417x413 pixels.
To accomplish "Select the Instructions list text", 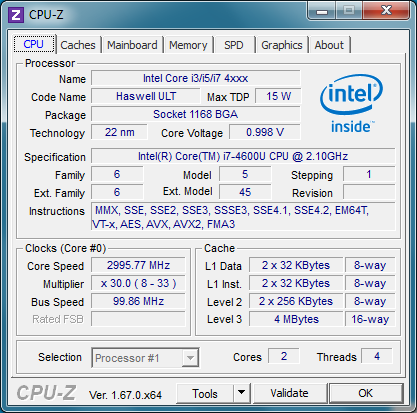I will point(243,217).
